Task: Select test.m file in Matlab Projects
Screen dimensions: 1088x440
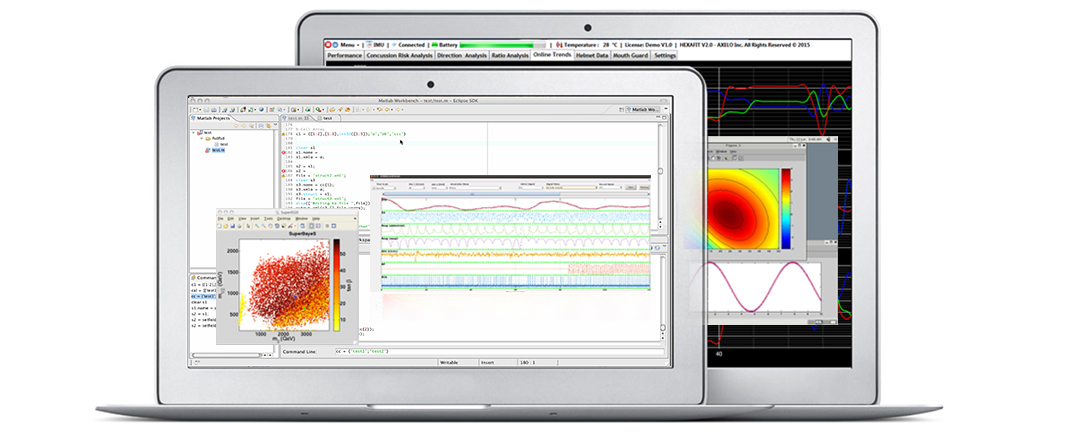Action: coord(218,152)
